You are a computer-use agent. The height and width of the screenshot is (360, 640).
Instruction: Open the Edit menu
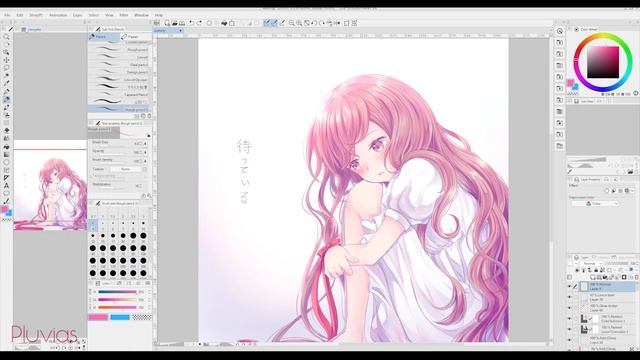coord(20,15)
